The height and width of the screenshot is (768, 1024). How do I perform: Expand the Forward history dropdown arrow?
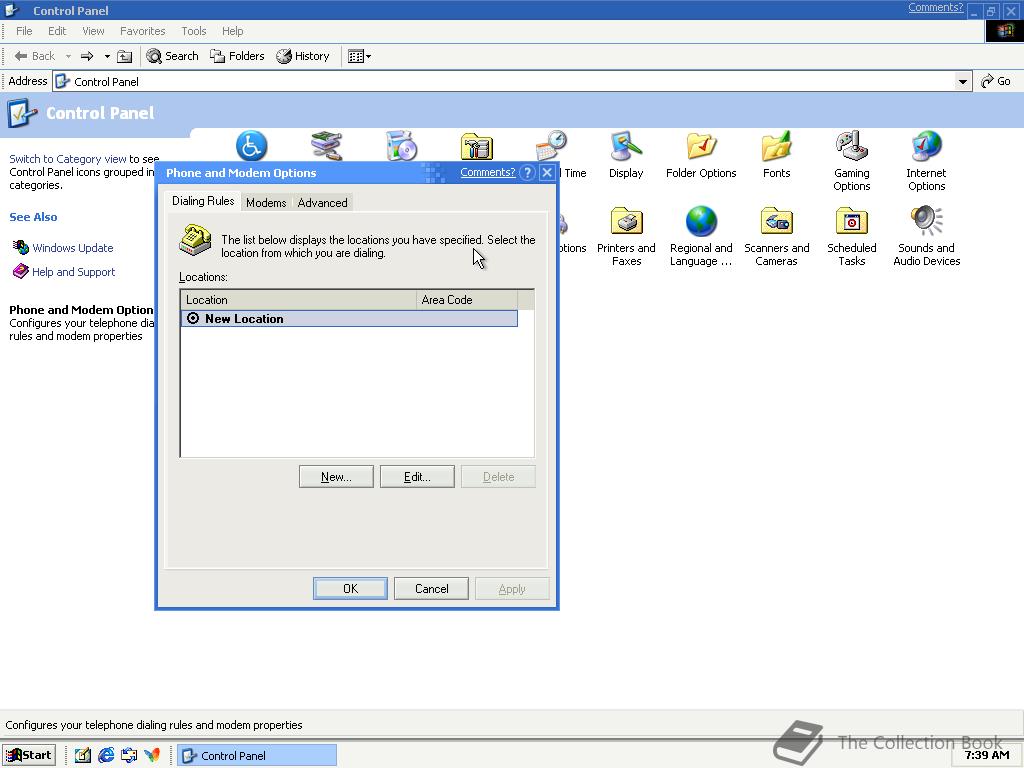point(107,56)
